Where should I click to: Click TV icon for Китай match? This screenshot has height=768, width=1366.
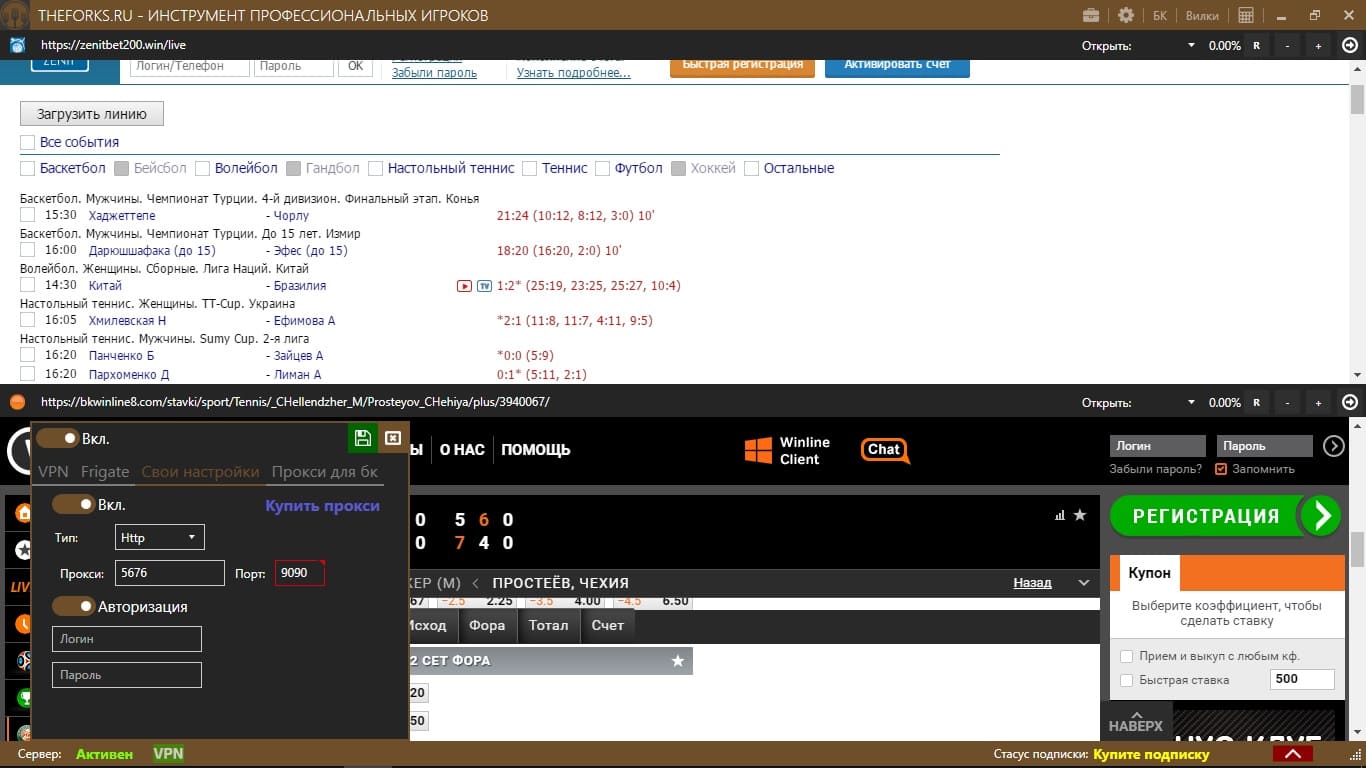(484, 286)
